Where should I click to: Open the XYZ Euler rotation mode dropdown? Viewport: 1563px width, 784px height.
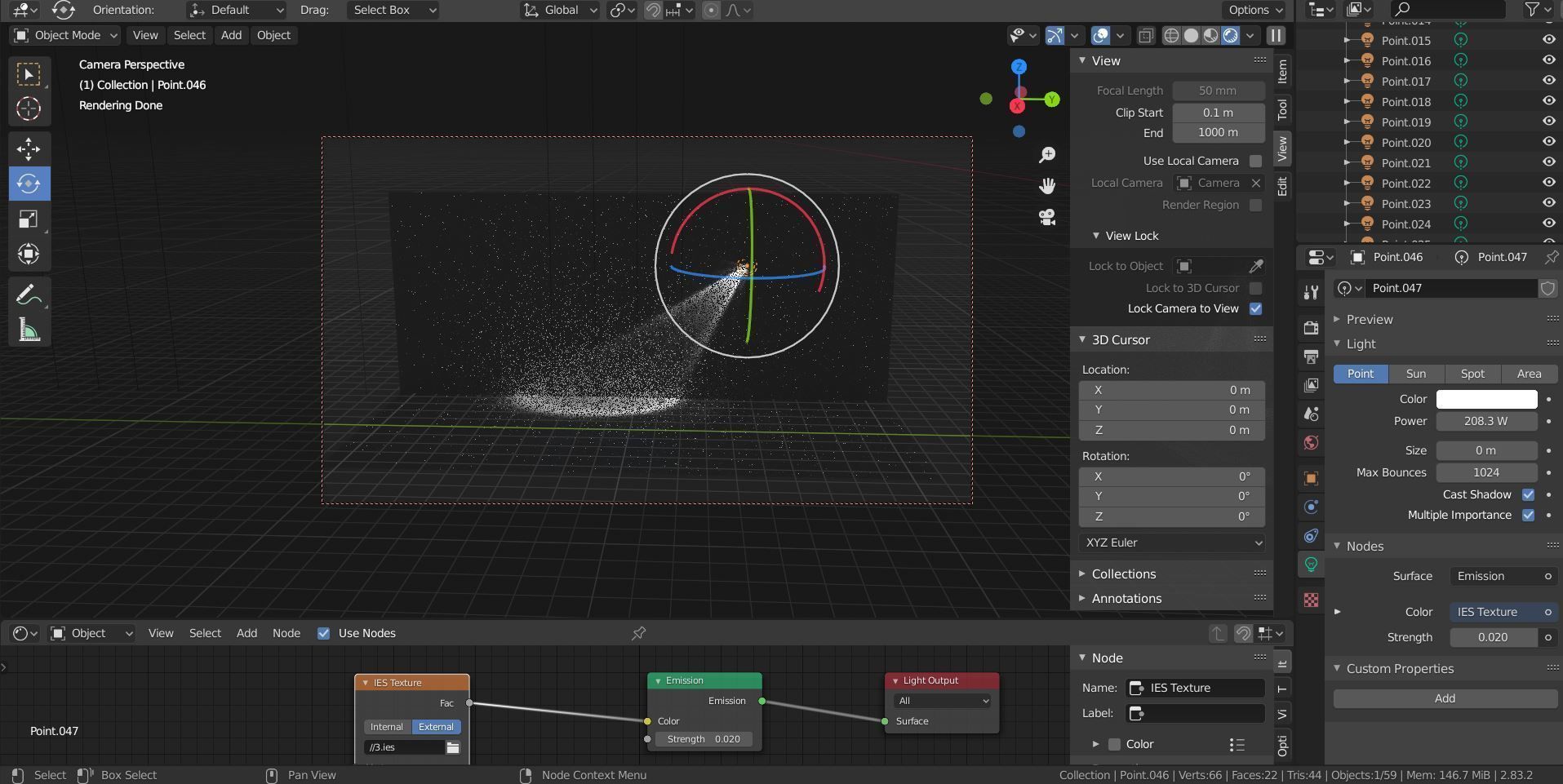pyautogui.click(x=1172, y=543)
